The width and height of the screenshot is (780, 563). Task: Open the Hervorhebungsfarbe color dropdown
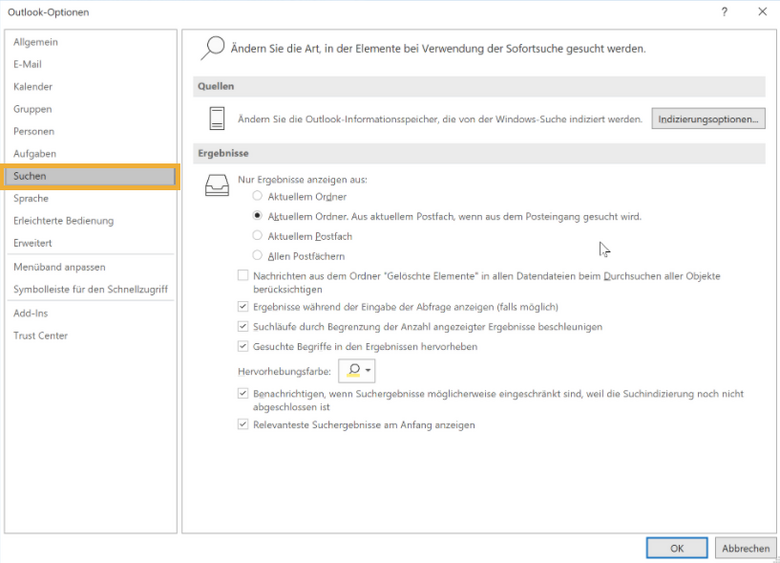point(357,371)
